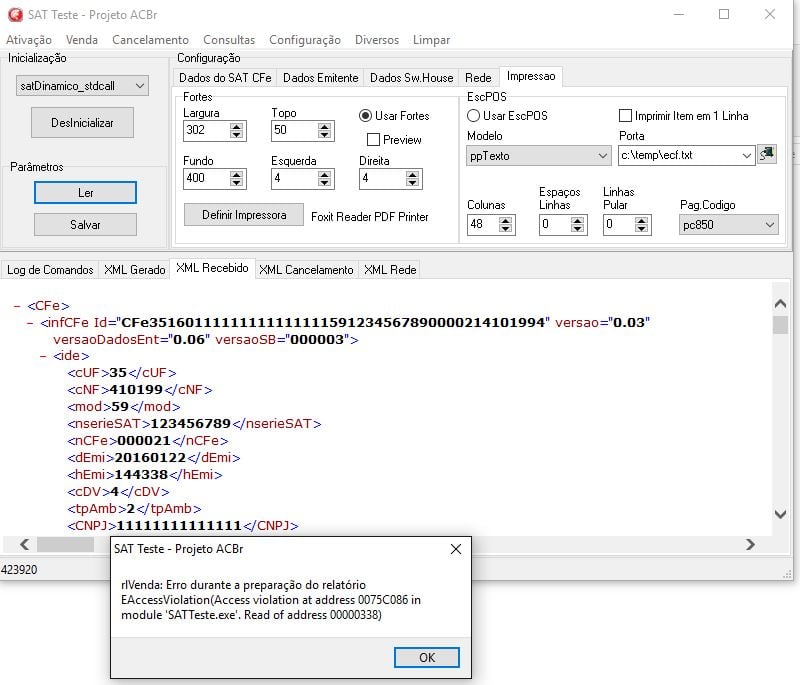Open the satDinamico_stdcall dropdown
This screenshot has width=800, height=685.
pyautogui.click(x=140, y=86)
